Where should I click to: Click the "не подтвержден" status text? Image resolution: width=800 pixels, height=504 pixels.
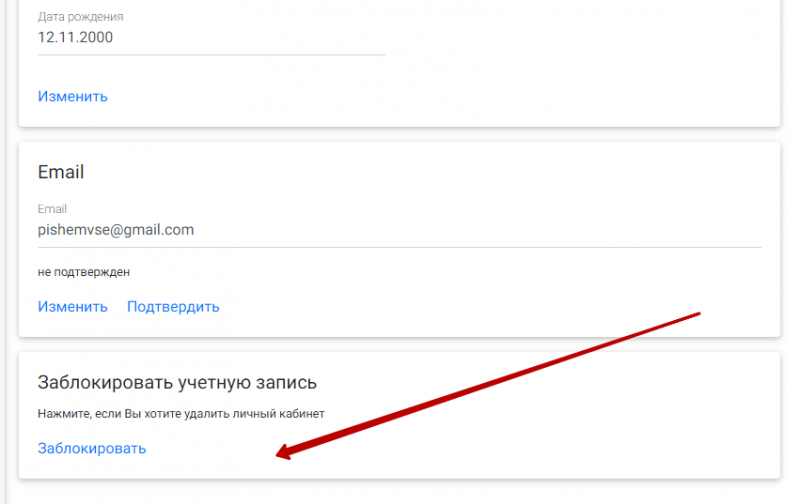(84, 271)
